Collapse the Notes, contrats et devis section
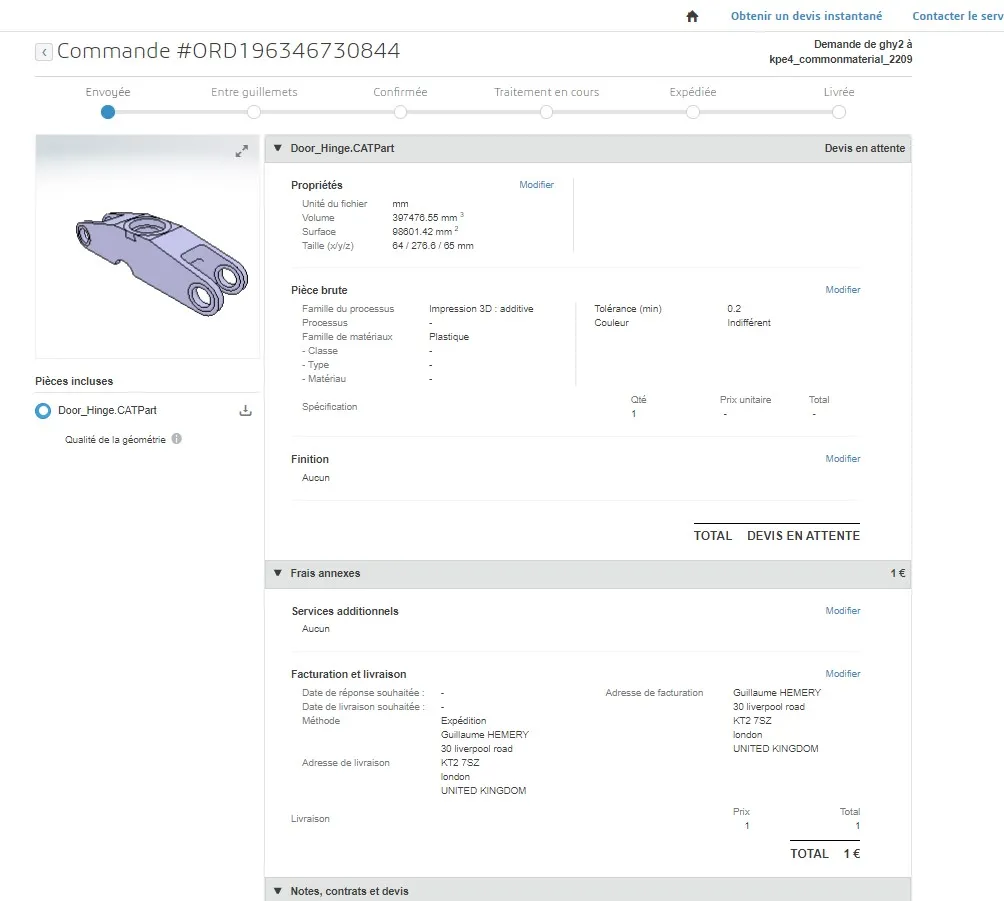 pos(278,891)
